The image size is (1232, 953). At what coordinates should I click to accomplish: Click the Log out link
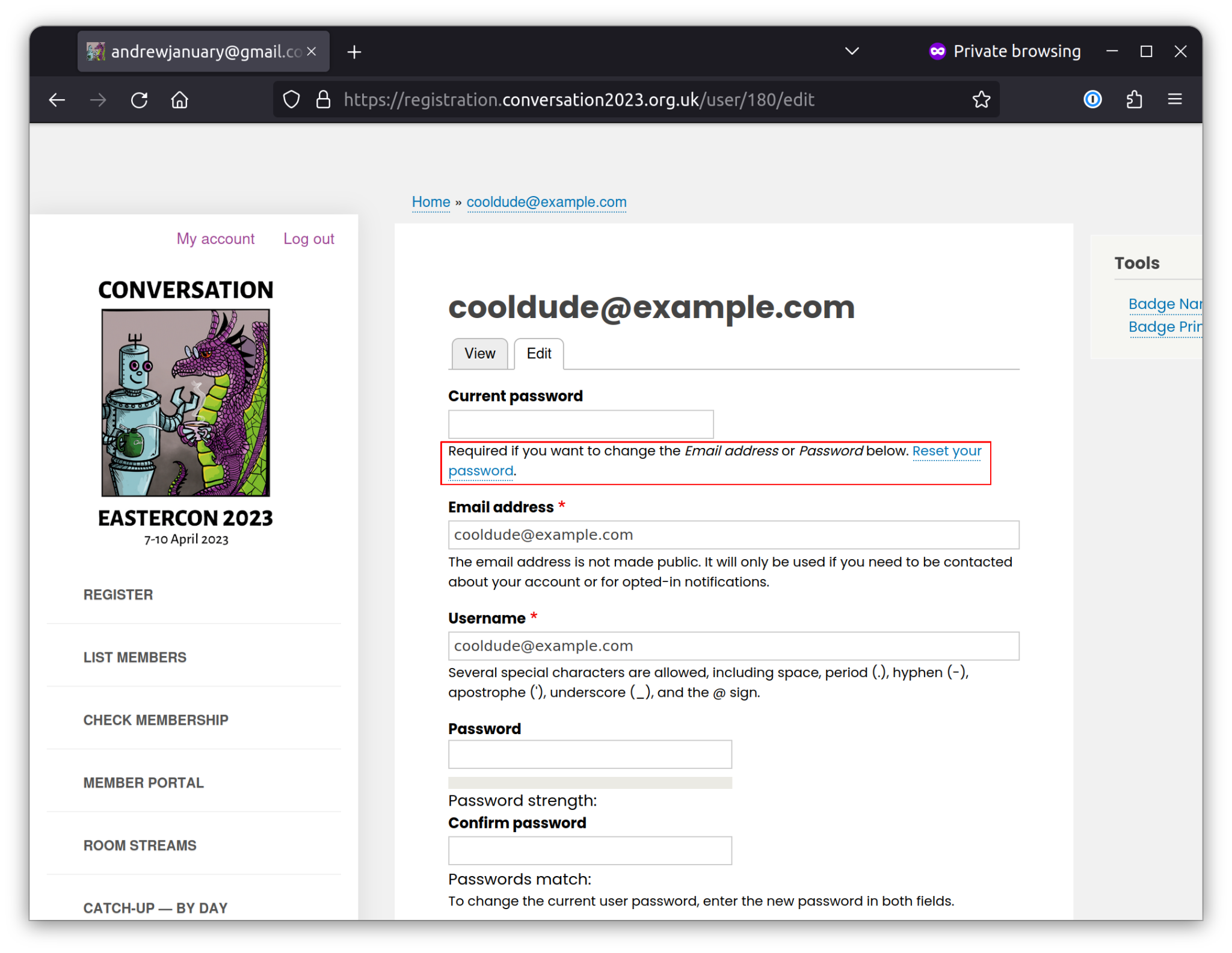309,239
